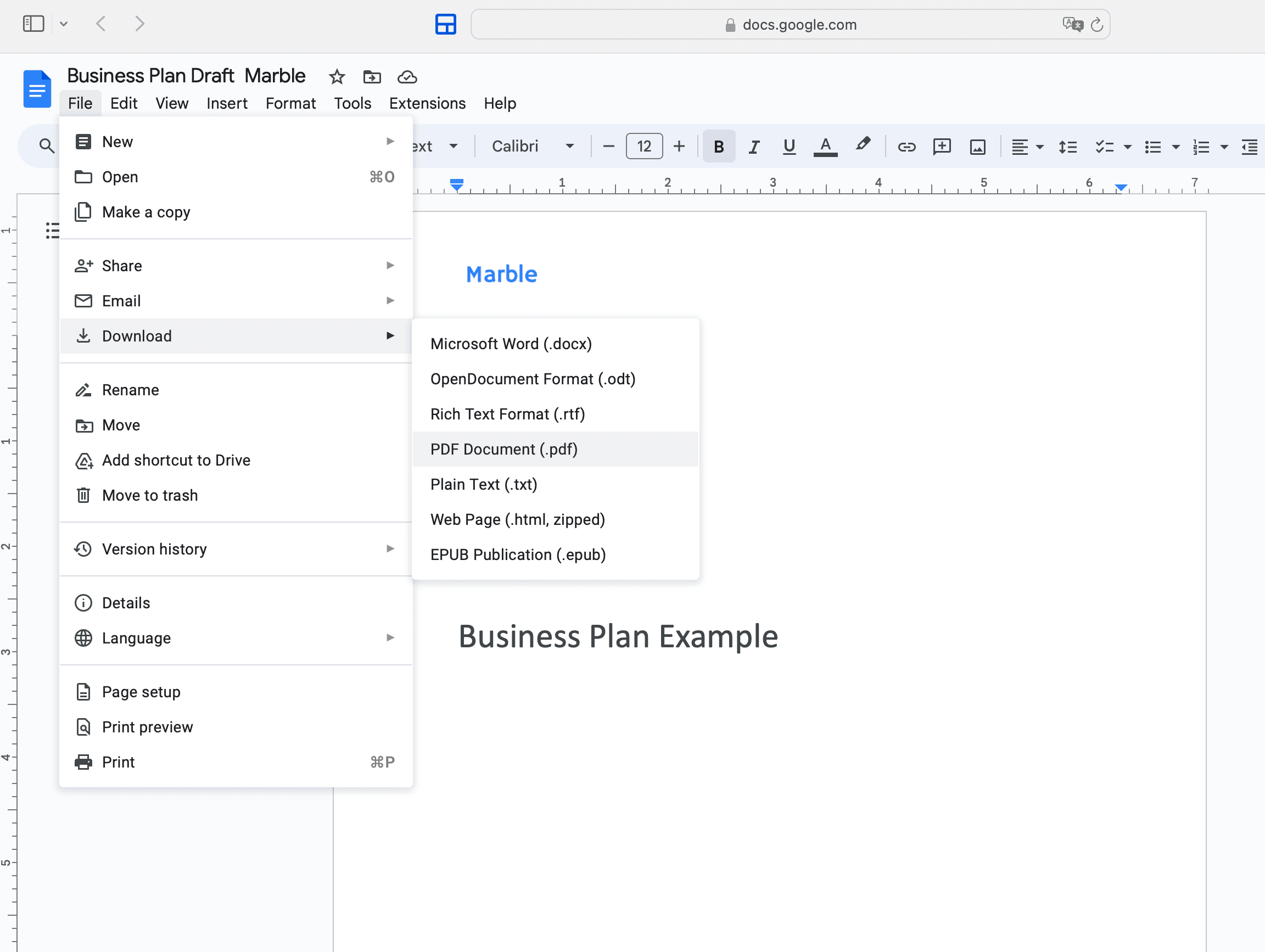This screenshot has width=1265, height=952.
Task: Add a comment using the toolbar icon
Action: tap(941, 147)
